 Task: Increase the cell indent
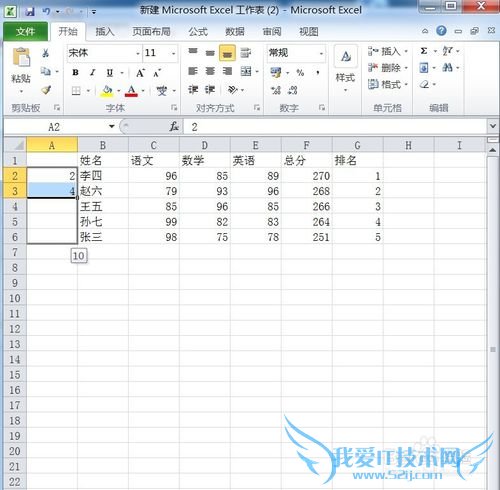coord(210,89)
